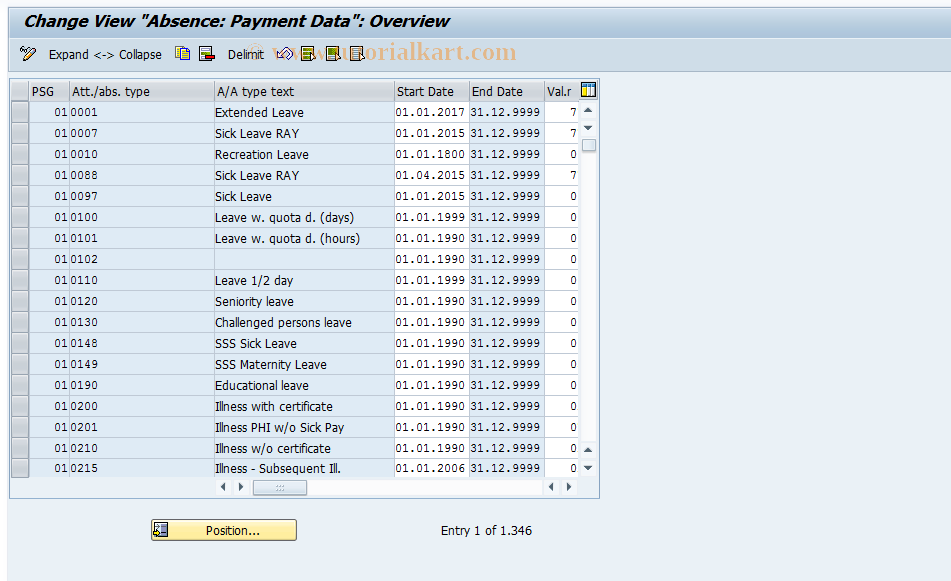The width and height of the screenshot is (951, 581).
Task: Click the Position... button
Action: pos(224,530)
